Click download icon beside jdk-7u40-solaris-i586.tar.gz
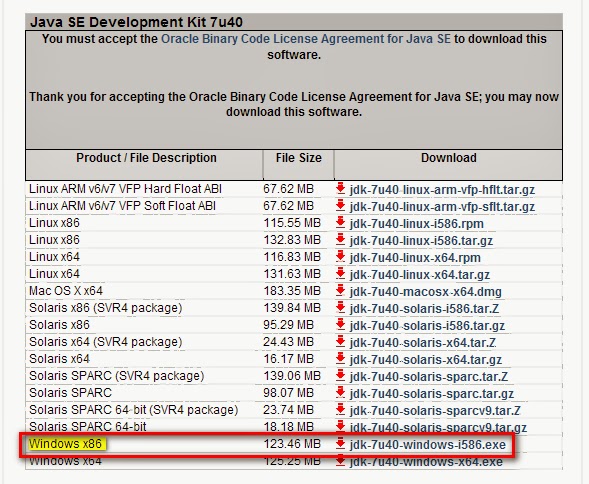The height and width of the screenshot is (484, 589). 340,324
